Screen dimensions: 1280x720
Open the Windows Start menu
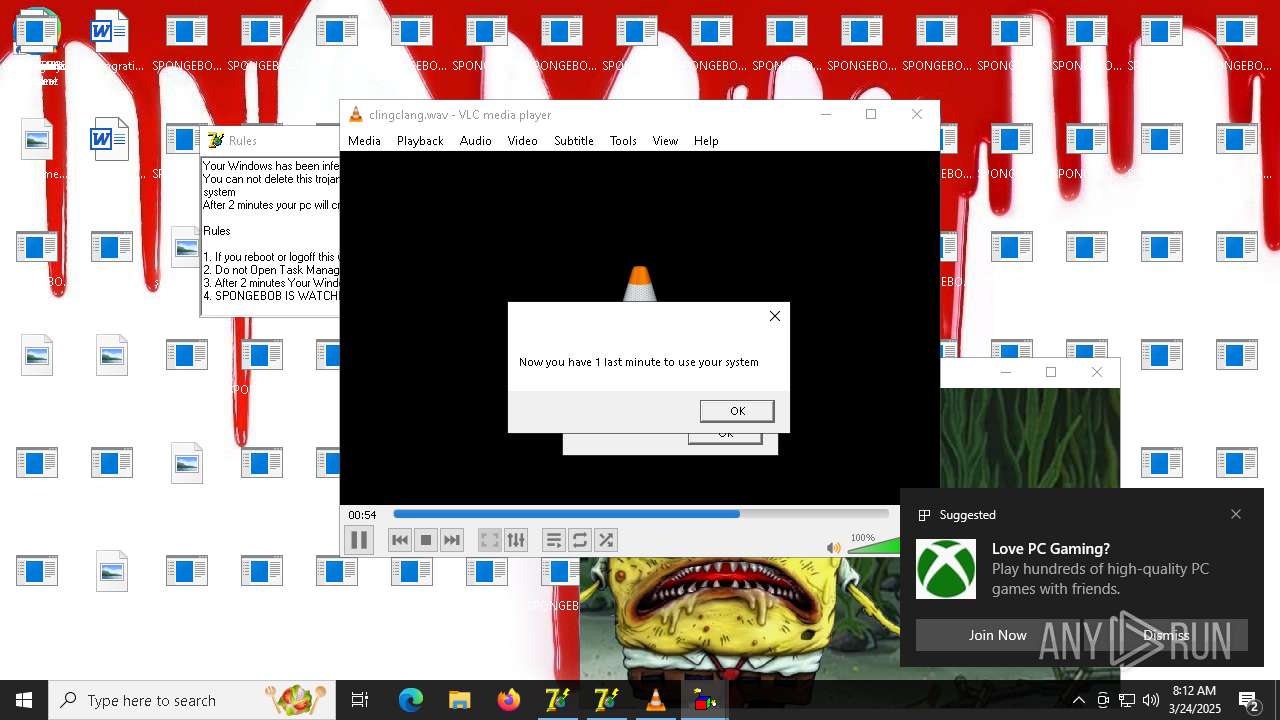point(24,700)
